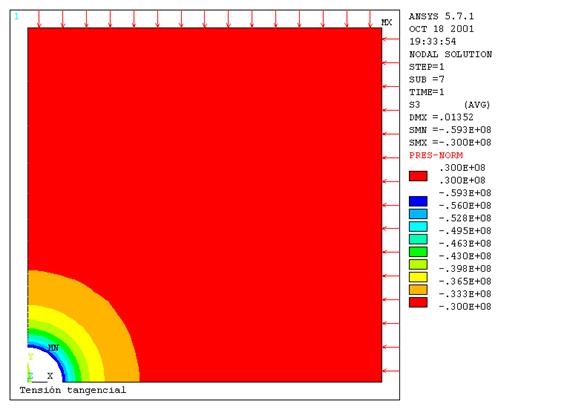This screenshot has width=567, height=410.
Task: Select the cyan legend swatch
Action: [418, 227]
